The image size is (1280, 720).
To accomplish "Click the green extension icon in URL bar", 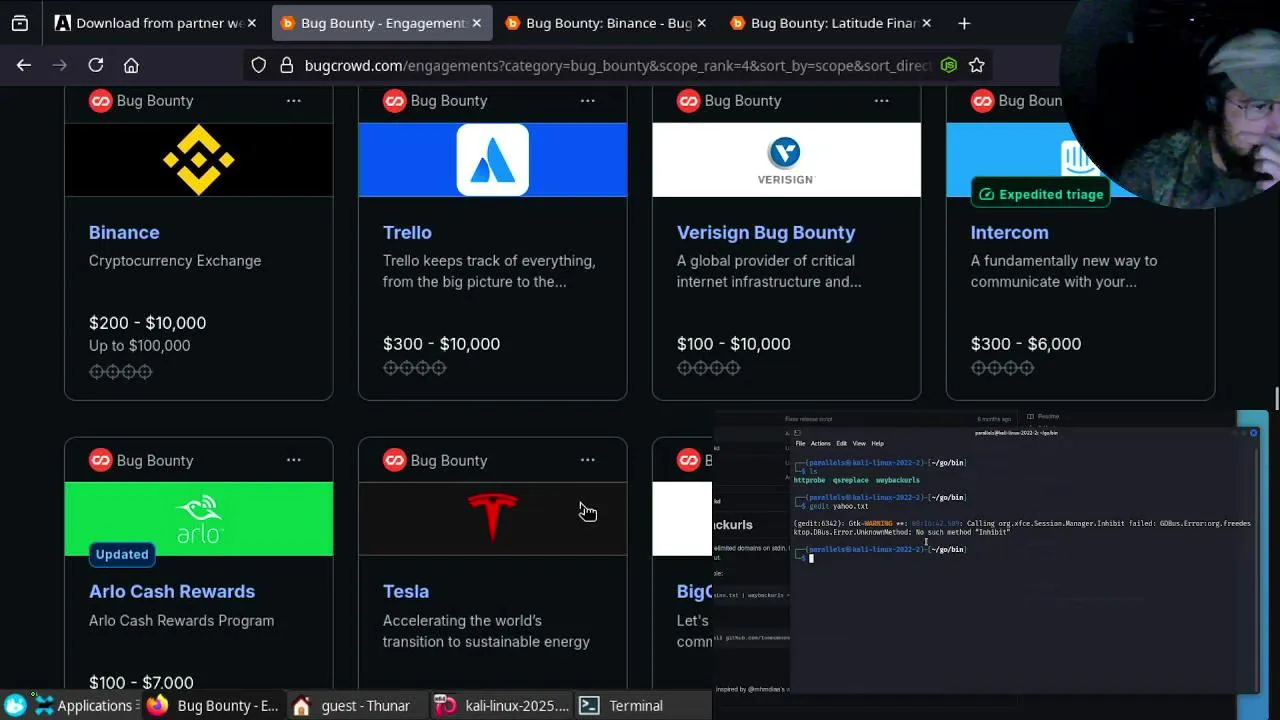I will [949, 65].
